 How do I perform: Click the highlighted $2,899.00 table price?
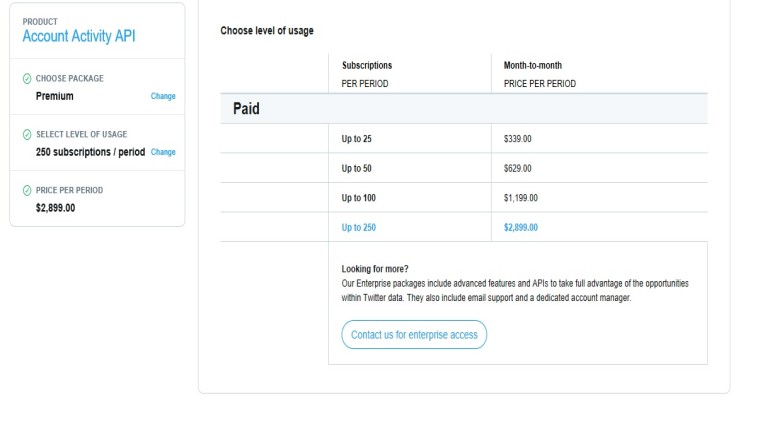(x=521, y=227)
